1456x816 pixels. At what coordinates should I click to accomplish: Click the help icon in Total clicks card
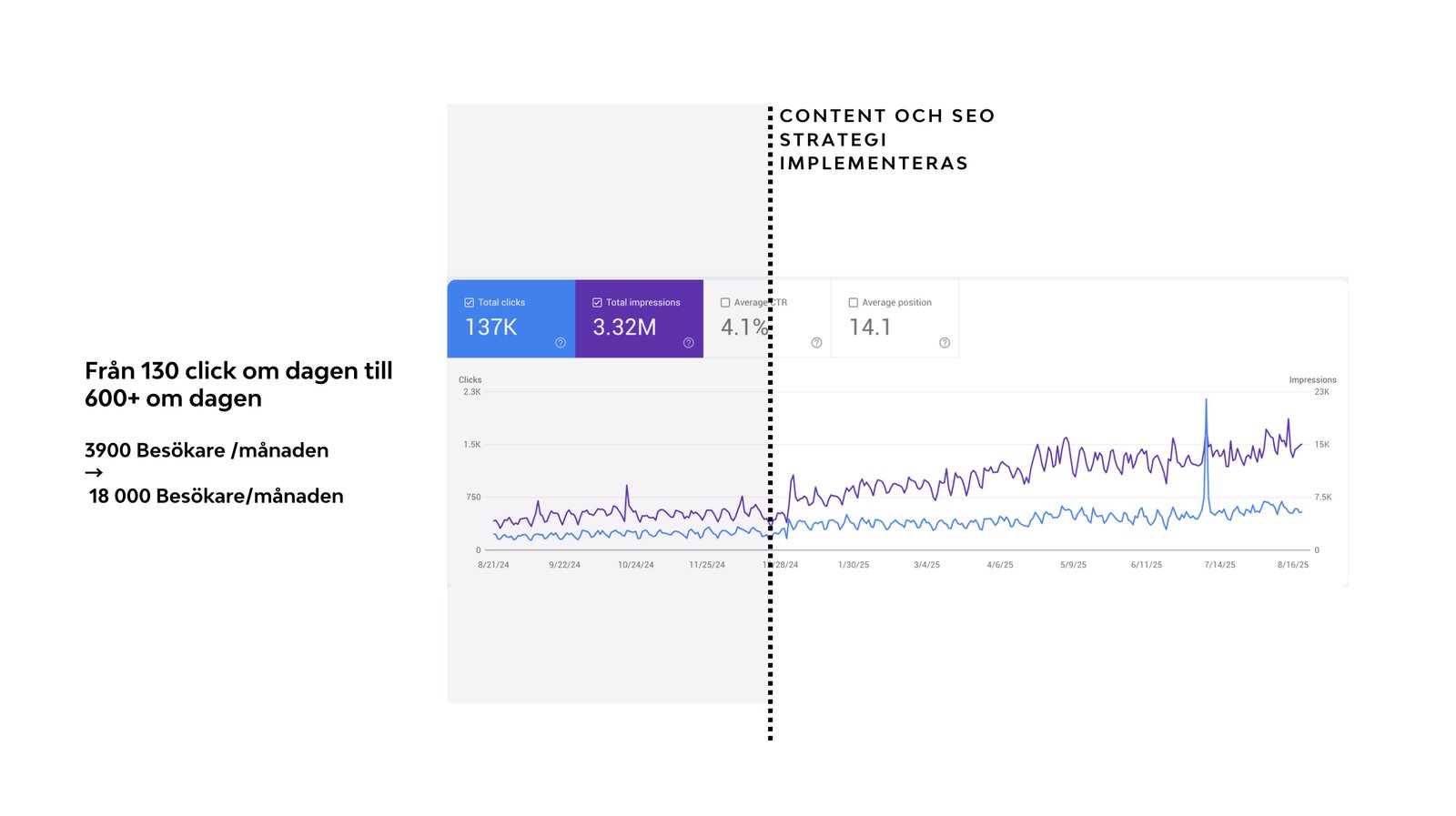(x=561, y=343)
